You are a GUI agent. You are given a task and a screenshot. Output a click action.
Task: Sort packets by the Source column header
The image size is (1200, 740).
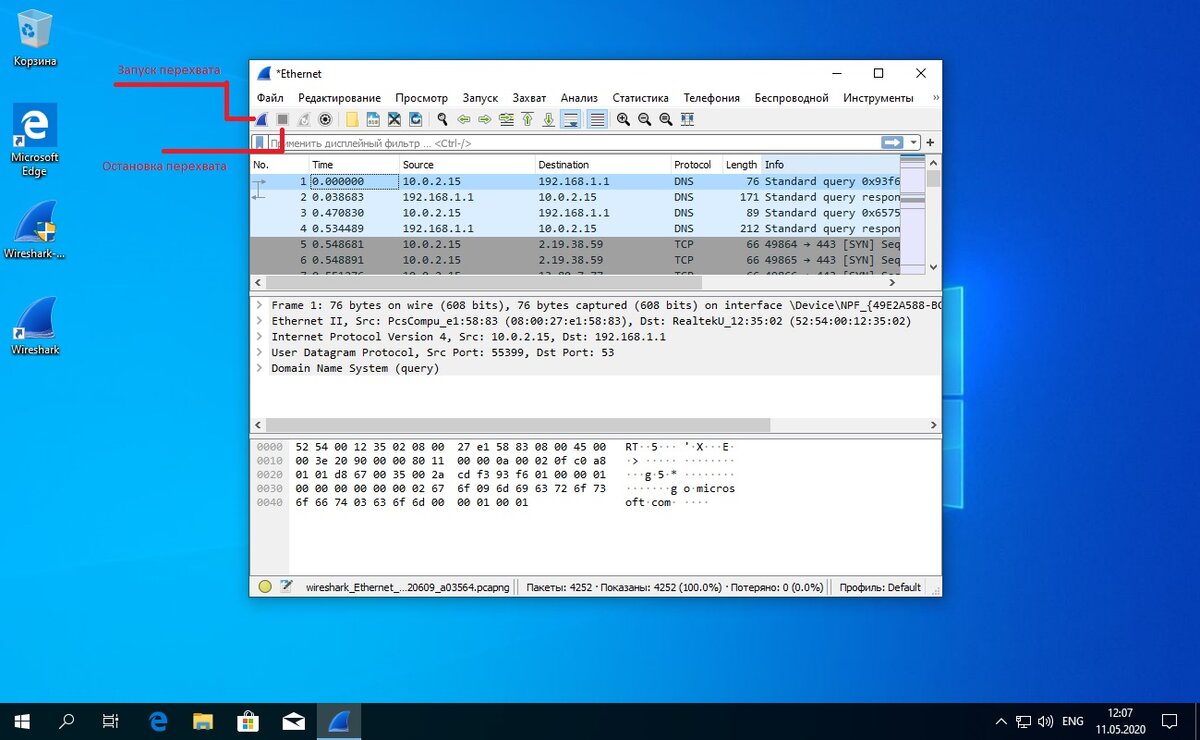click(466, 165)
